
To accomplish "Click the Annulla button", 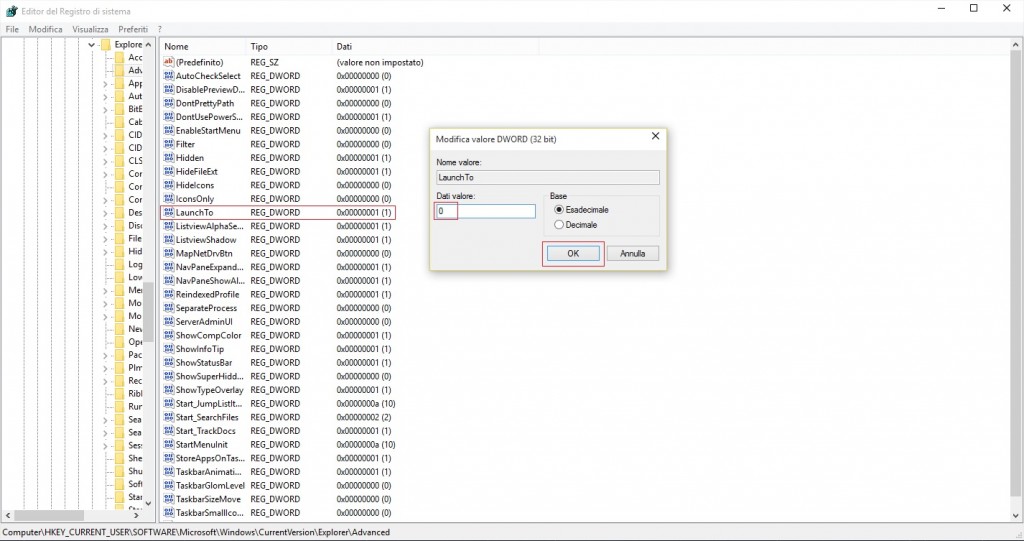I will click(x=632, y=254).
